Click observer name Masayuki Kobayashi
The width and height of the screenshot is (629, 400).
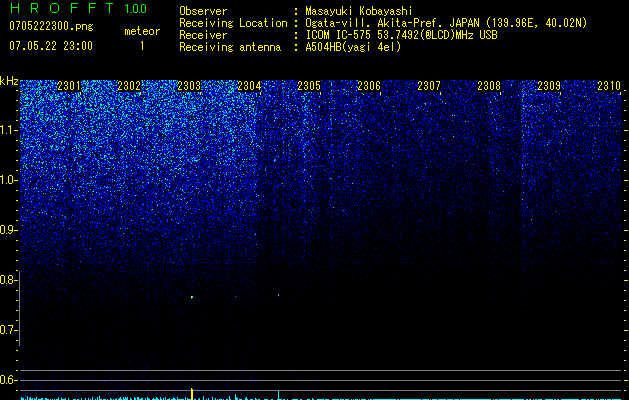[359, 11]
